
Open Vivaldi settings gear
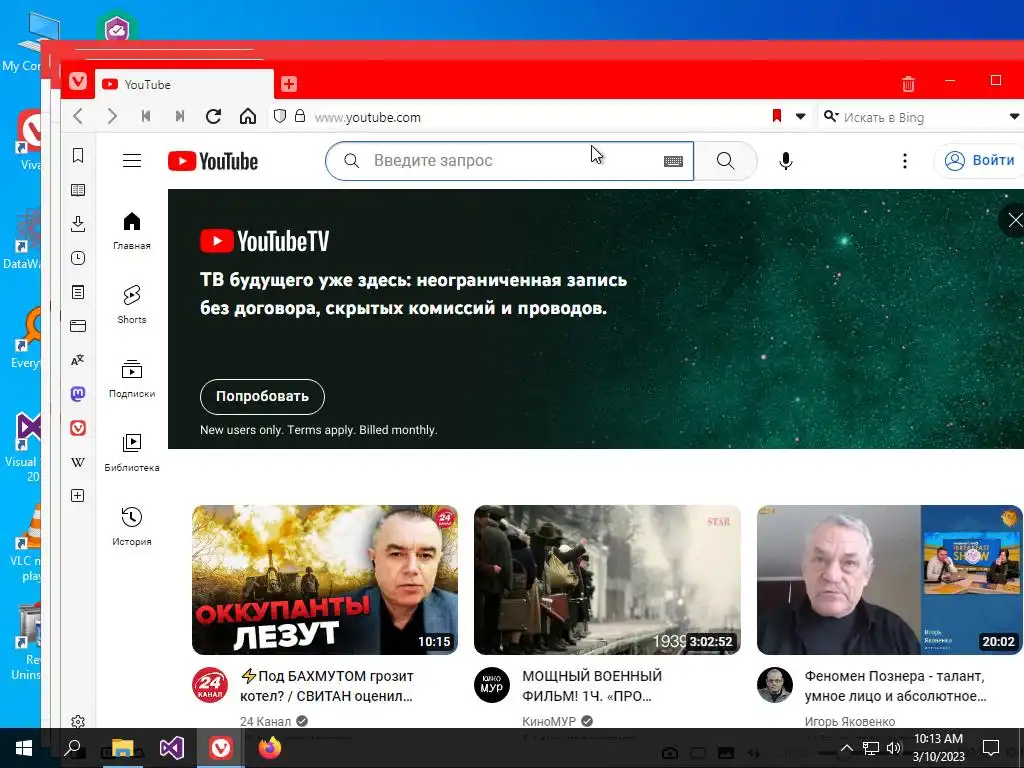coord(78,722)
